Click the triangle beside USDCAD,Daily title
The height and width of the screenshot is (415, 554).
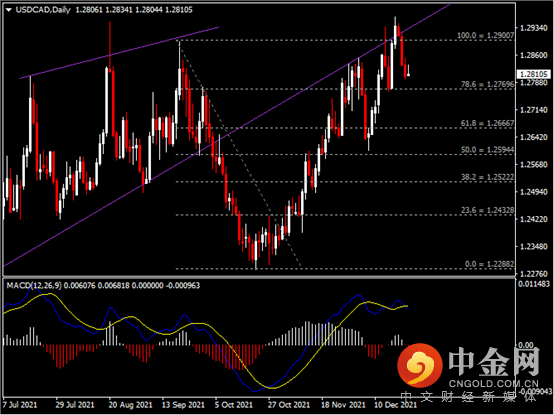pyautogui.click(x=9, y=10)
